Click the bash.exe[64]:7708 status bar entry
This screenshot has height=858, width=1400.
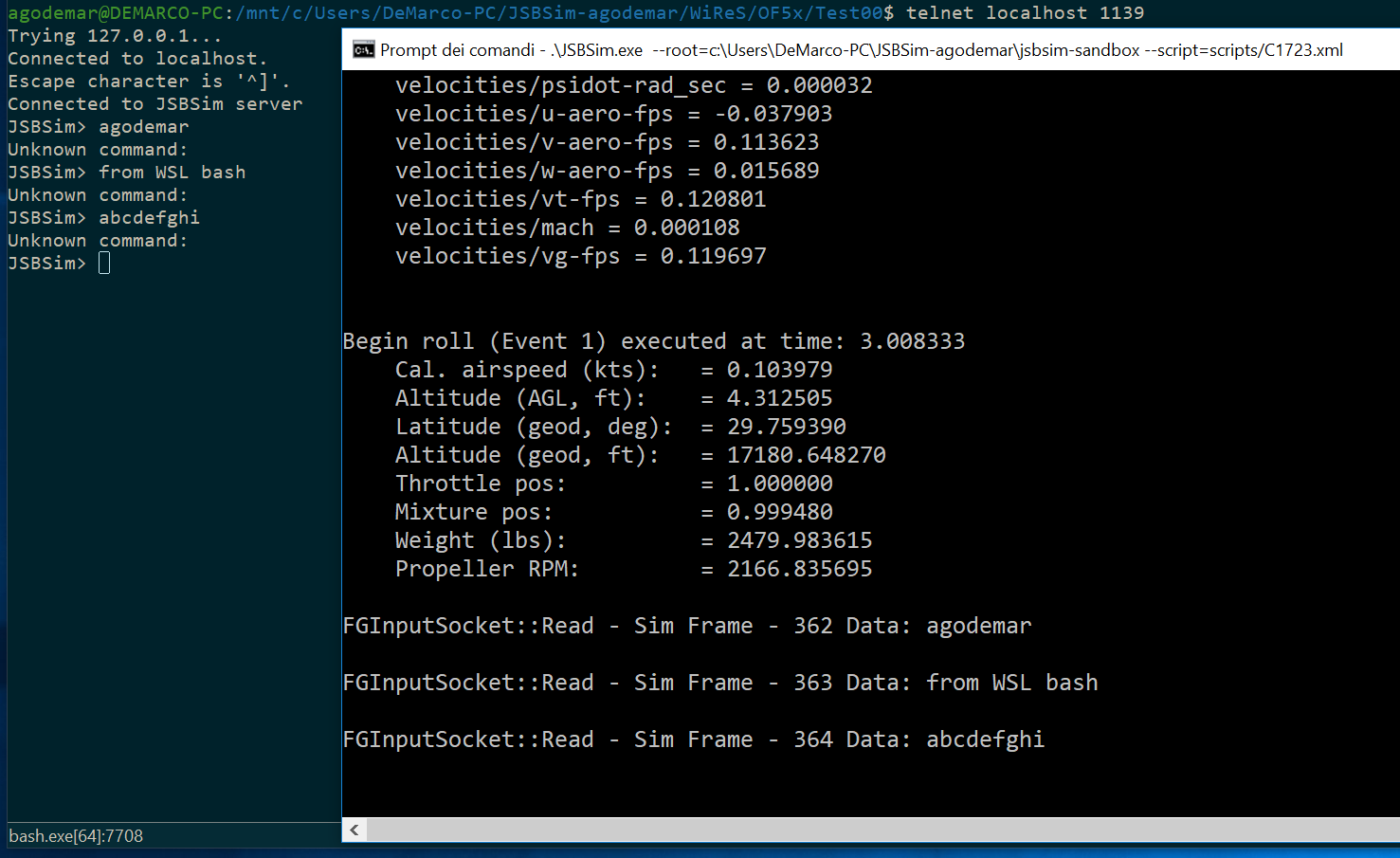(76, 836)
